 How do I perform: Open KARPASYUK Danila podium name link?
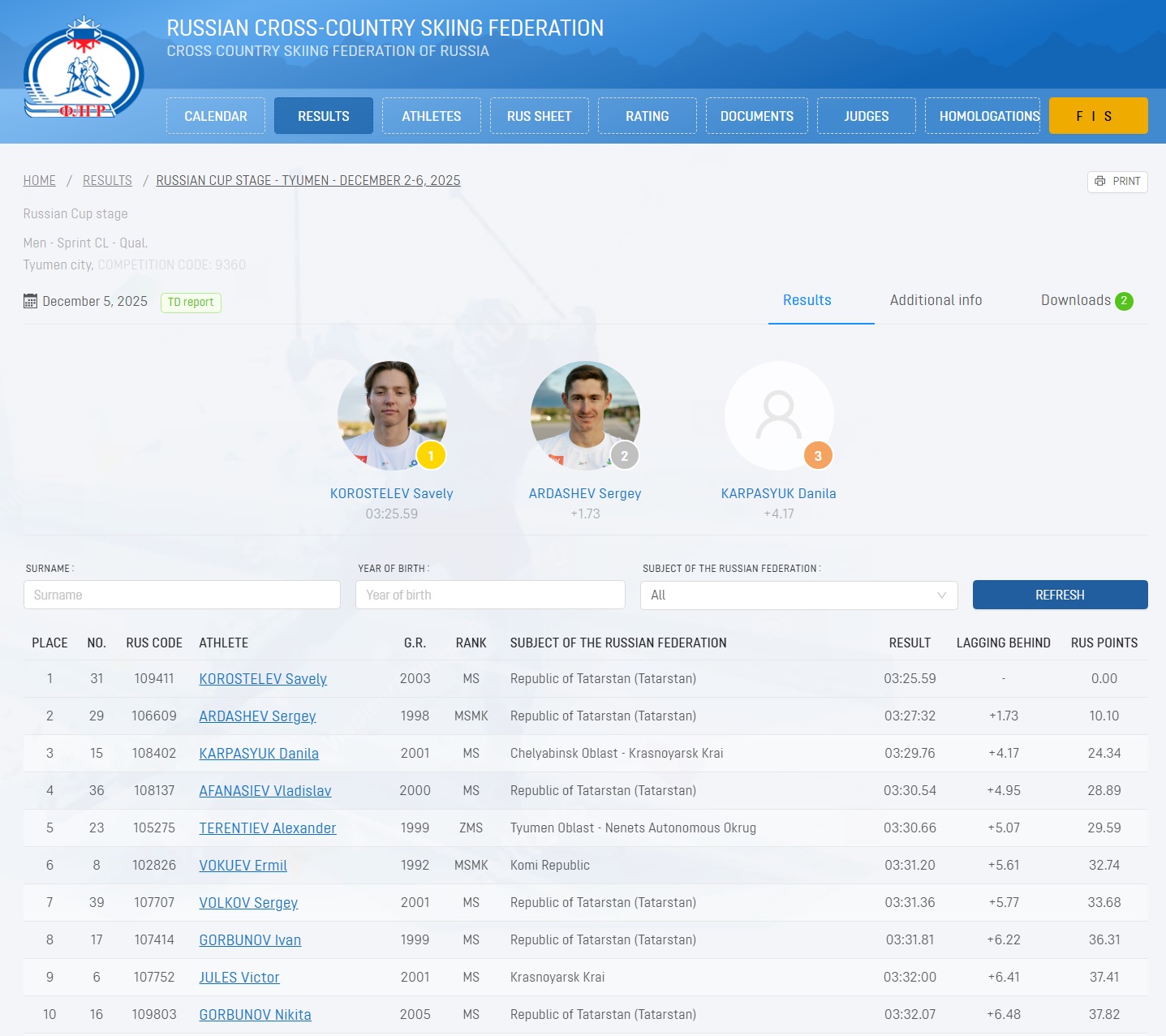pos(779,493)
